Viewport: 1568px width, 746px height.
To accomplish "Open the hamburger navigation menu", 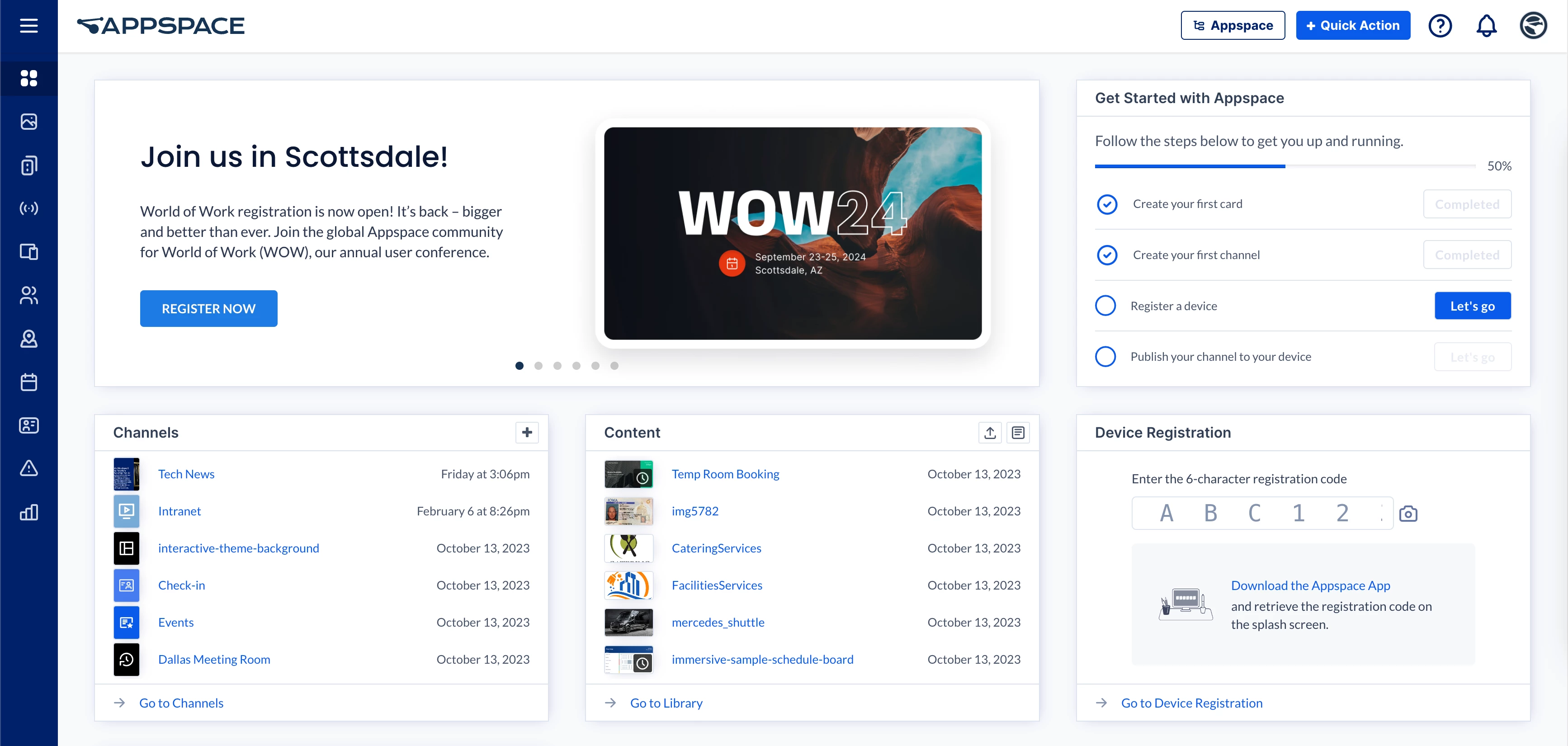I will 28,26.
